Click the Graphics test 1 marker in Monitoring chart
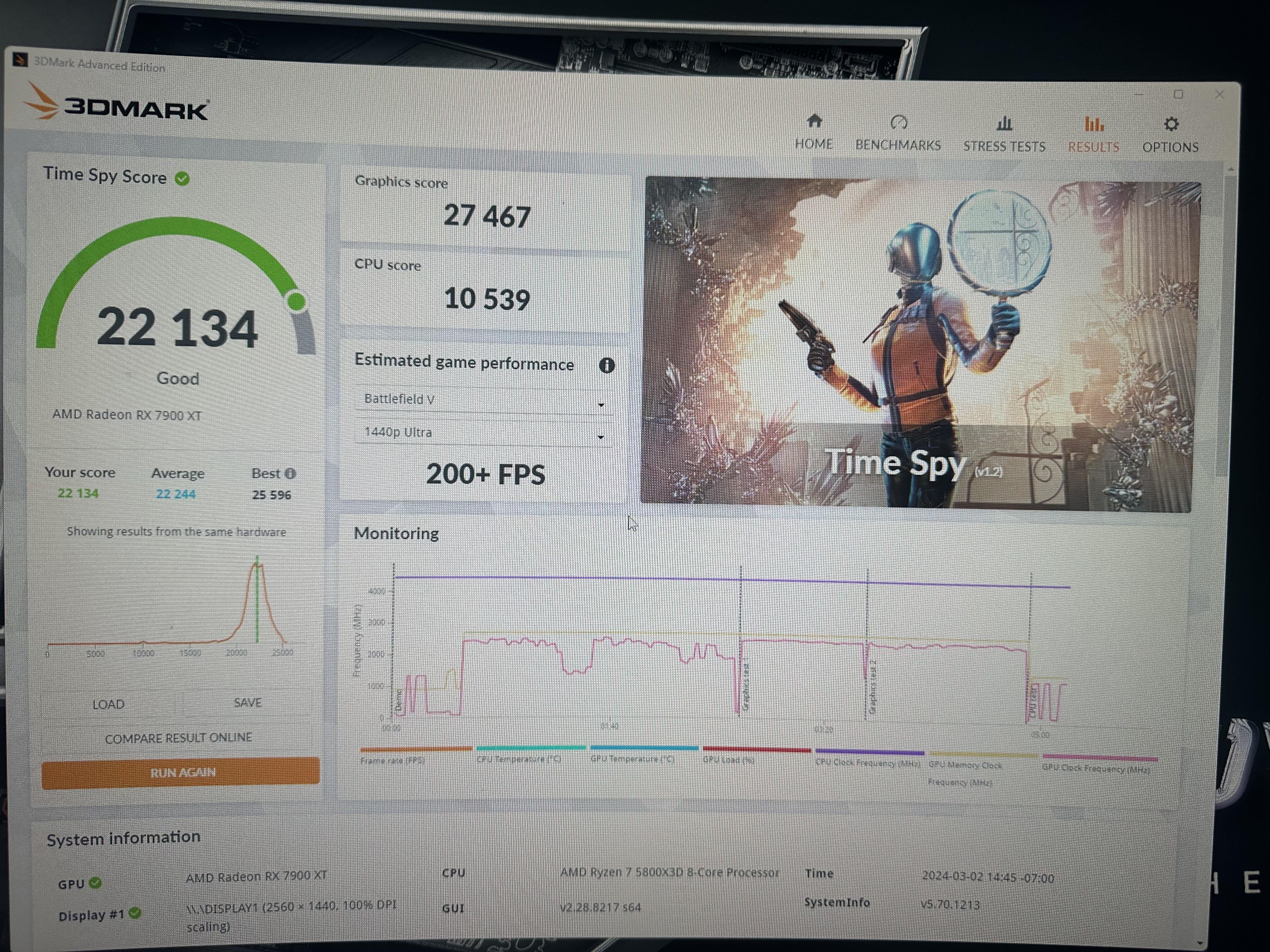 [x=745, y=688]
